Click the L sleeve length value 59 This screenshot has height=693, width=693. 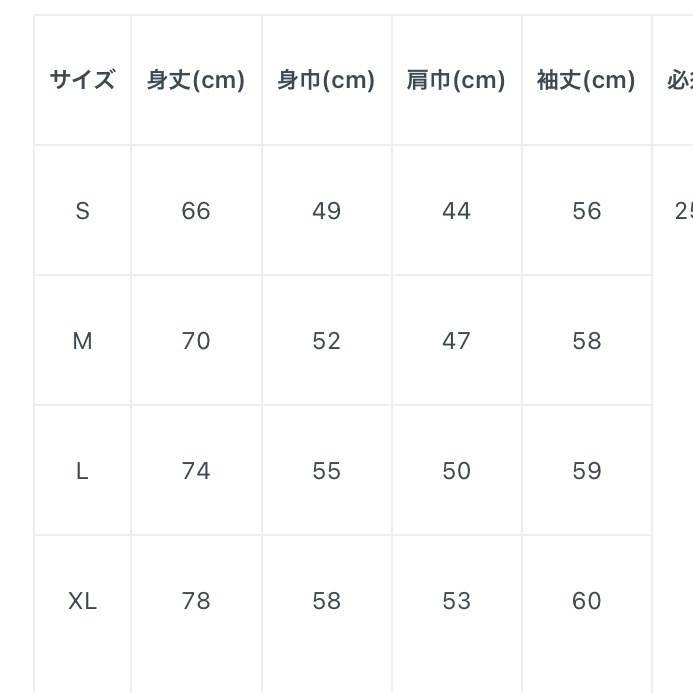[x=586, y=471]
